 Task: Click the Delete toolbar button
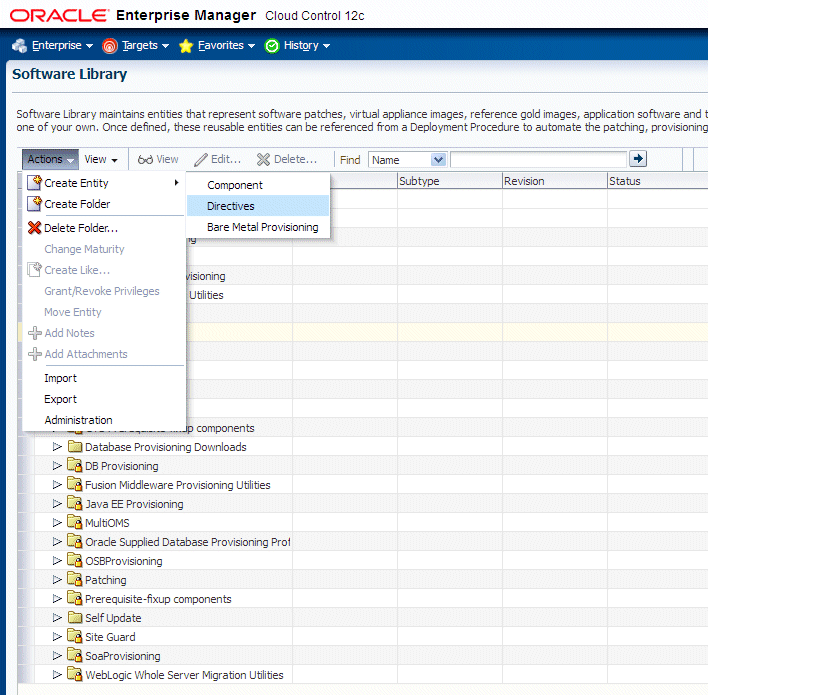click(287, 159)
